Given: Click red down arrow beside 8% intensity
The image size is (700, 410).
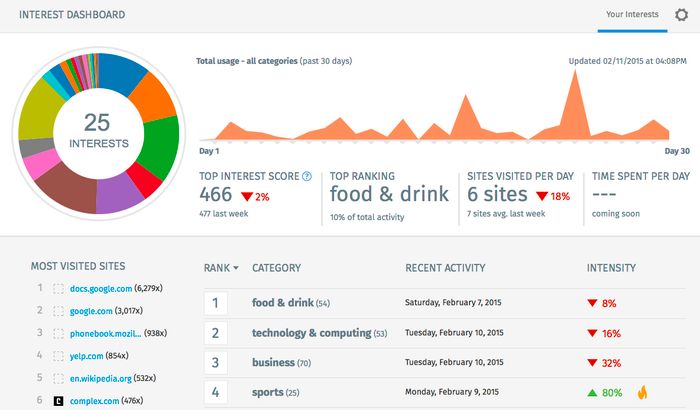Looking at the screenshot, I should [x=592, y=302].
